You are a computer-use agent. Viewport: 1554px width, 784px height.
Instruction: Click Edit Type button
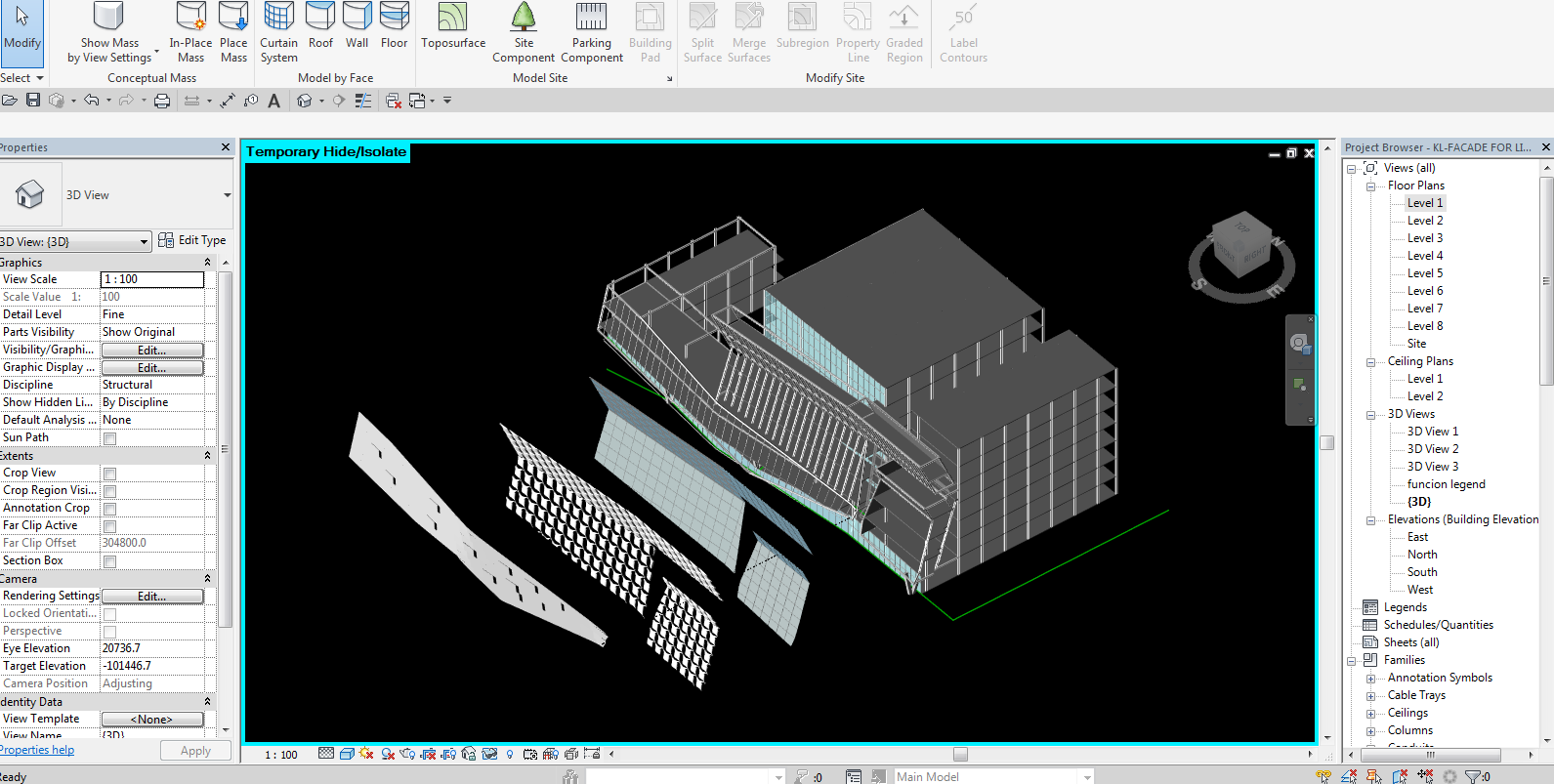pyautogui.click(x=191, y=240)
